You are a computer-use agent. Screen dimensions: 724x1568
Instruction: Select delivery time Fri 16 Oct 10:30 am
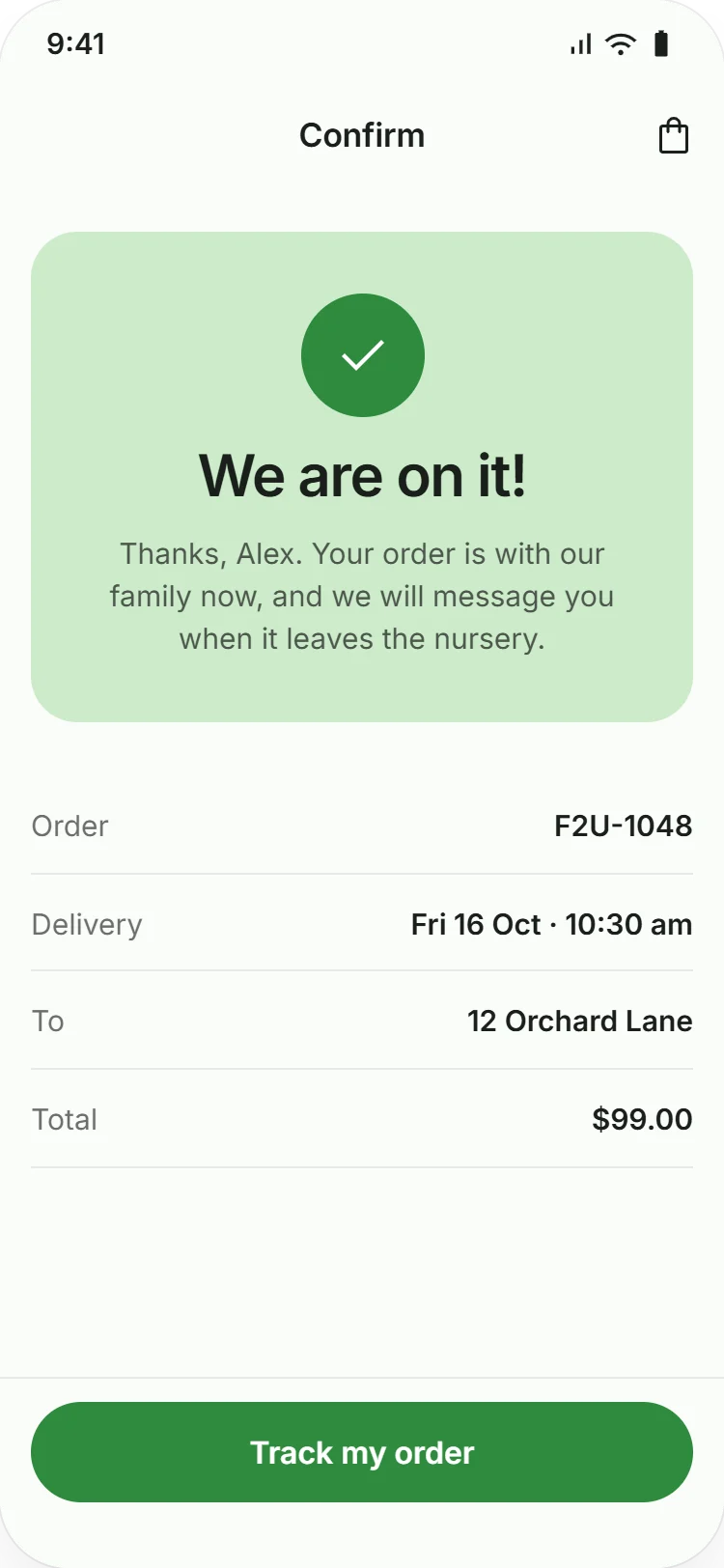tap(551, 924)
